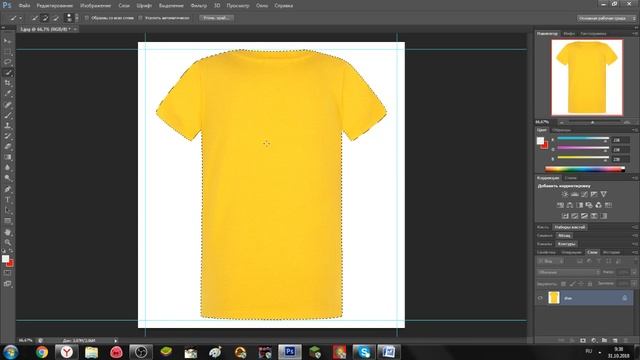Toggle lock transparent pixels in Layers panel

tap(563, 284)
